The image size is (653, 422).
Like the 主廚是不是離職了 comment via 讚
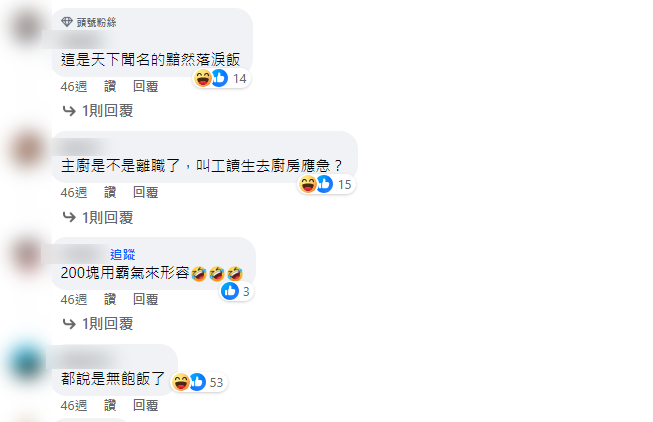110,192
